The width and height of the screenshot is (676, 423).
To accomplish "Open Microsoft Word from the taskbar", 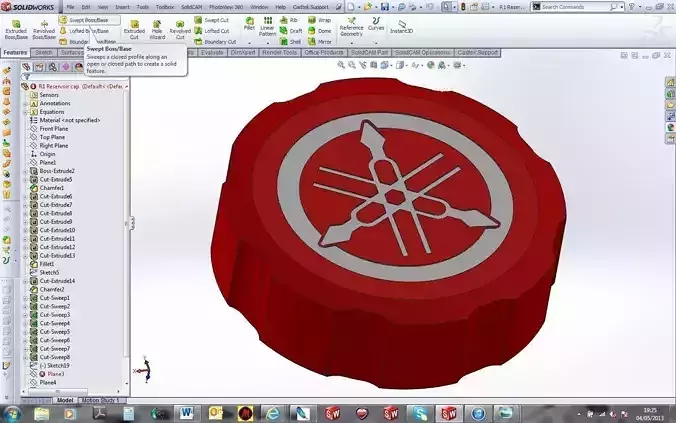I will [187, 414].
